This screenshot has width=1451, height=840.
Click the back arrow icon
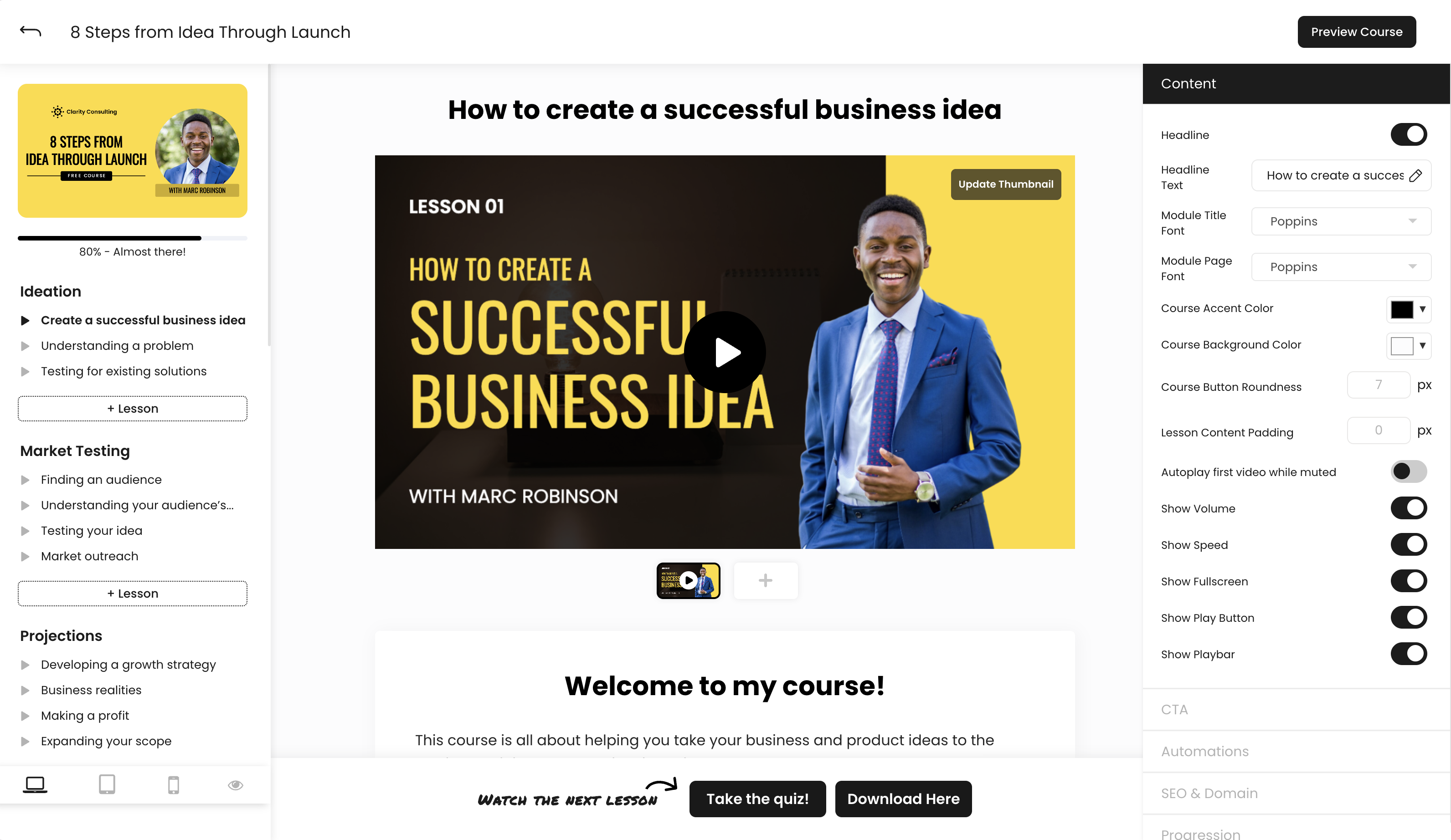(31, 31)
